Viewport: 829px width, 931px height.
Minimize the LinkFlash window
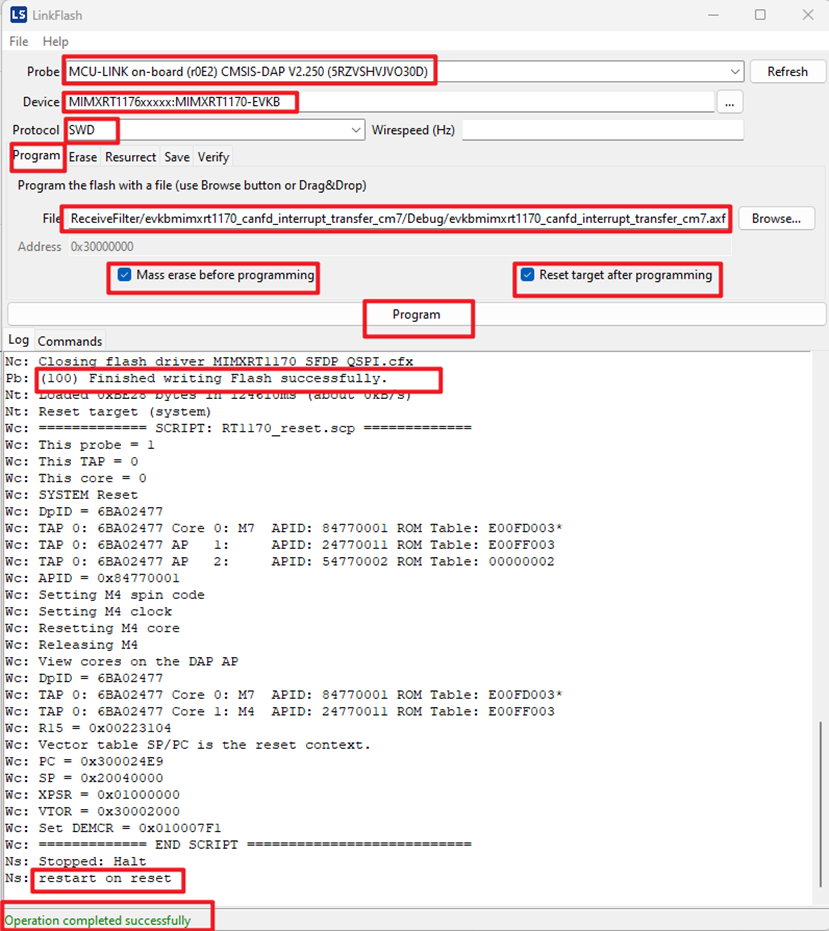click(713, 15)
